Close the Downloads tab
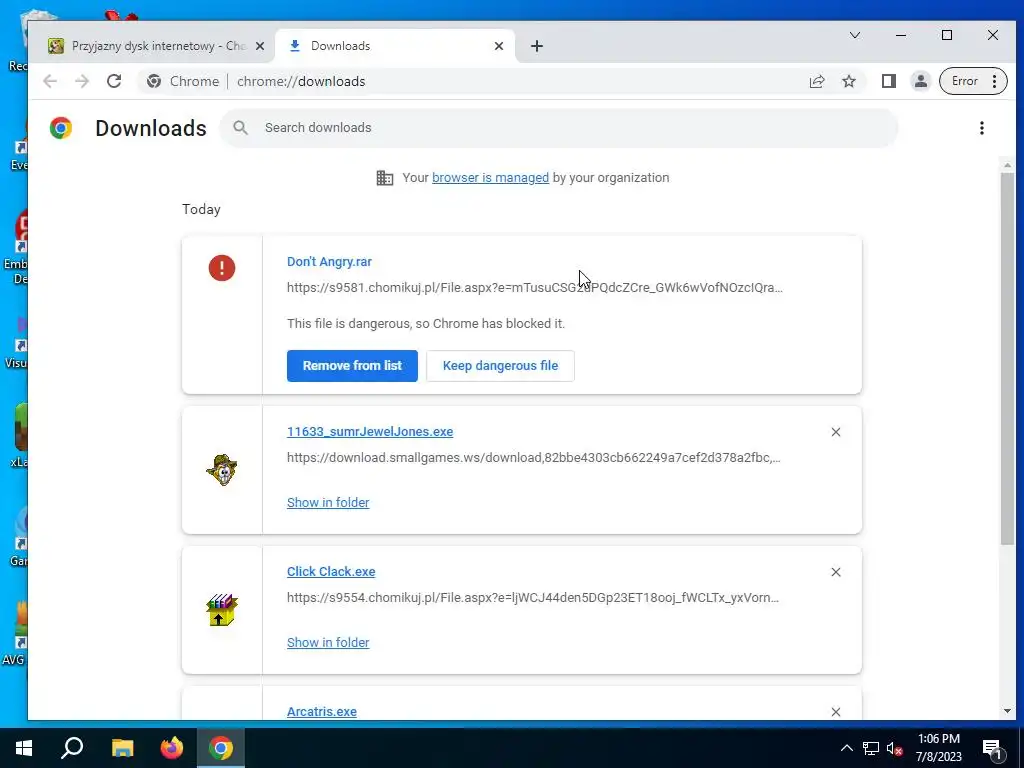The image size is (1024, 768). (x=498, y=46)
